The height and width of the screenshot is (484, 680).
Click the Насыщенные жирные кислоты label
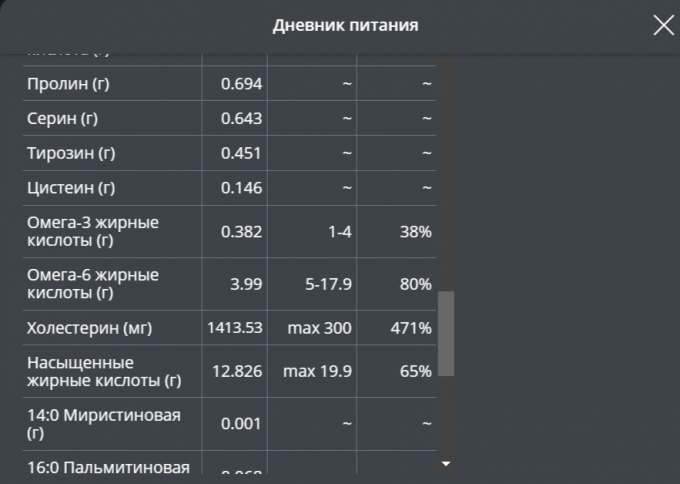pyautogui.click(x=104, y=371)
